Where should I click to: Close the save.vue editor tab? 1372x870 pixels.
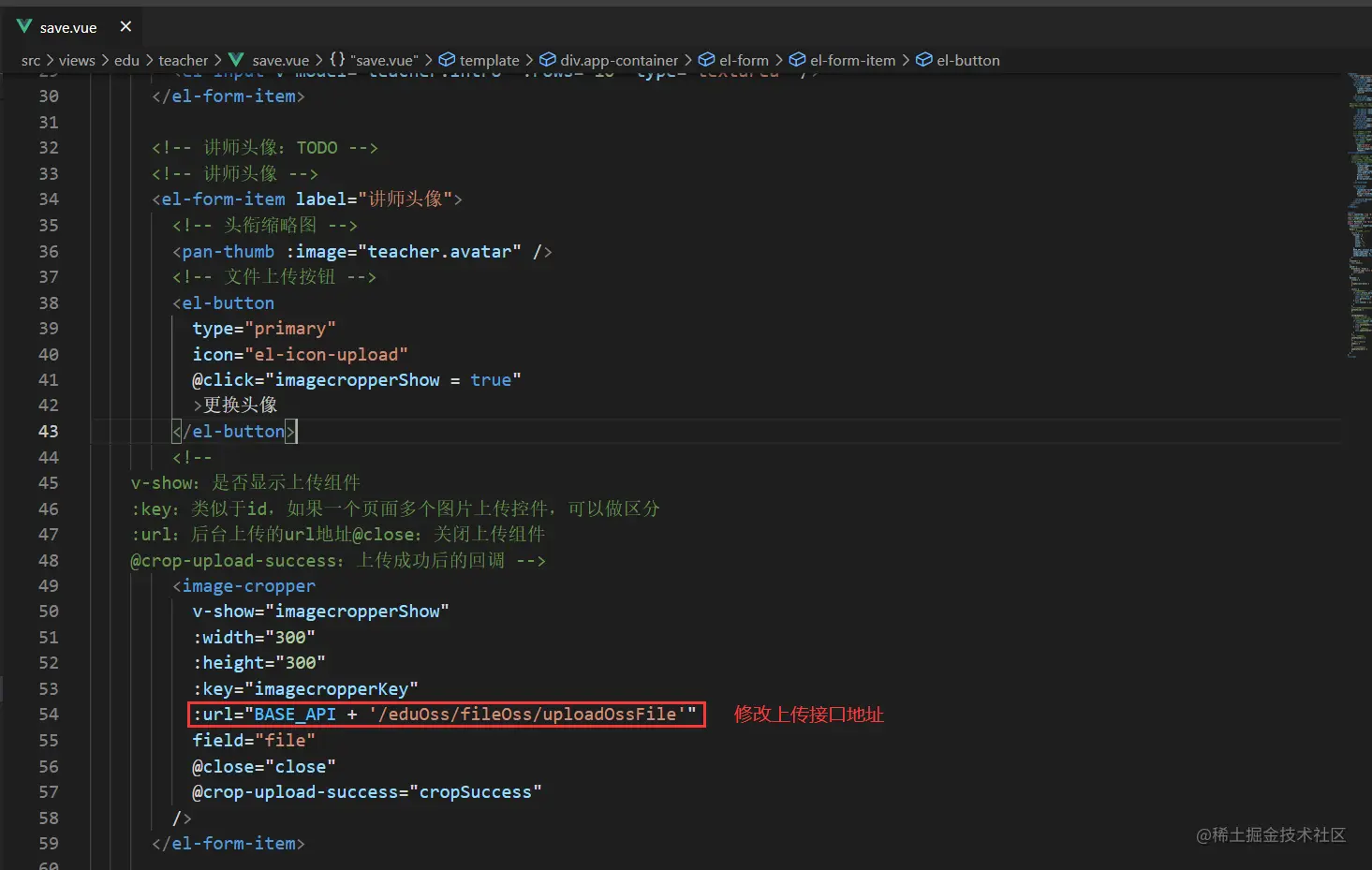coord(125,27)
